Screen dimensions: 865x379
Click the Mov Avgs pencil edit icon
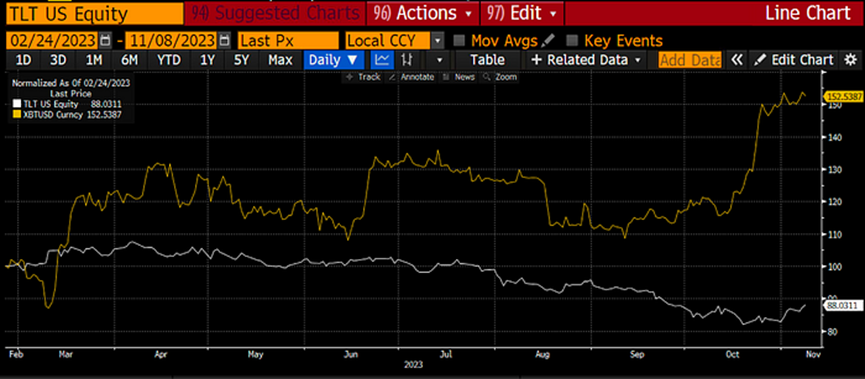[548, 40]
